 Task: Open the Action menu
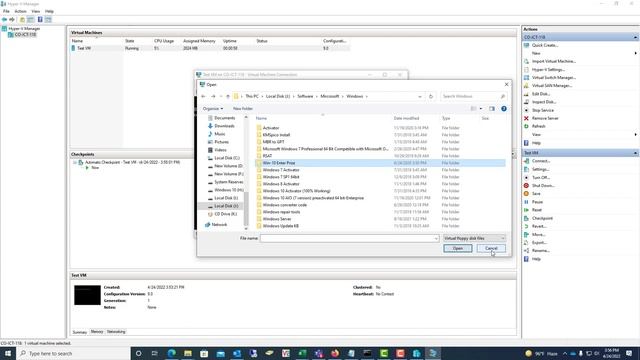(x=20, y=11)
